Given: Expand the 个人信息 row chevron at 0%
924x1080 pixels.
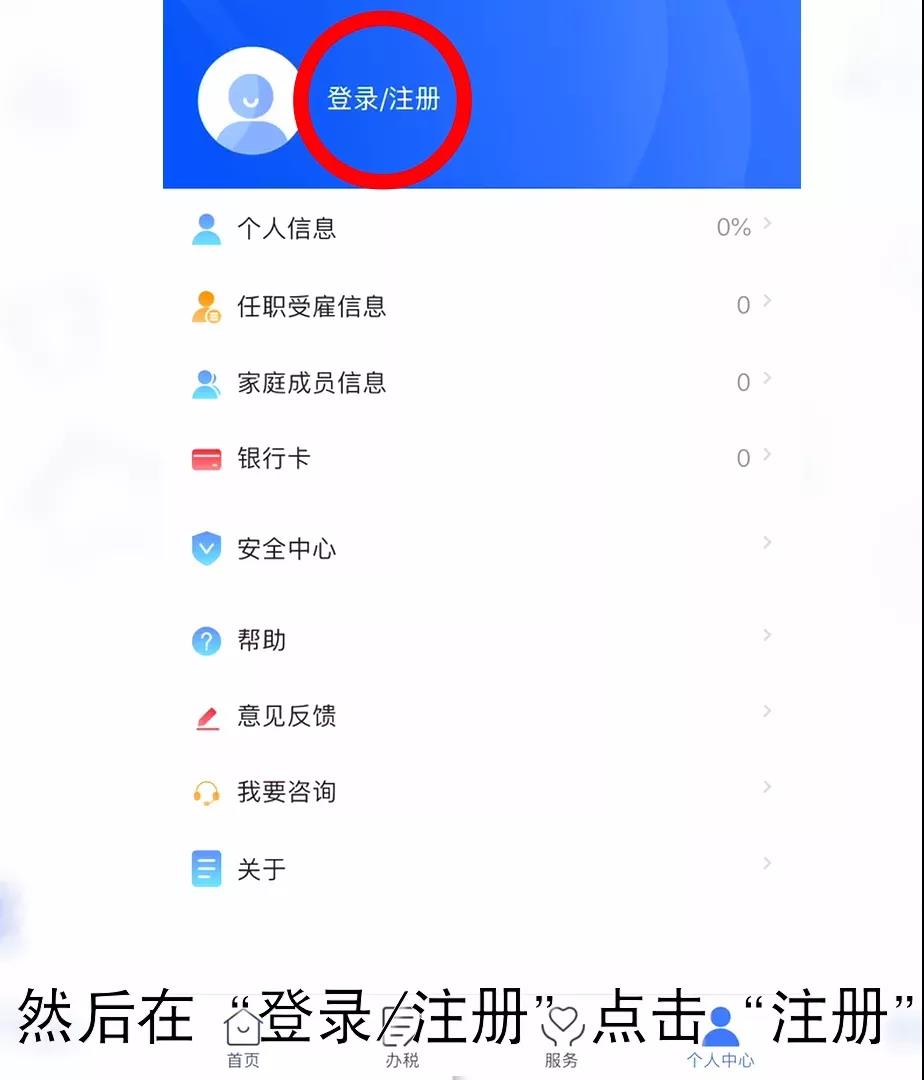Looking at the screenshot, I should click(x=767, y=223).
